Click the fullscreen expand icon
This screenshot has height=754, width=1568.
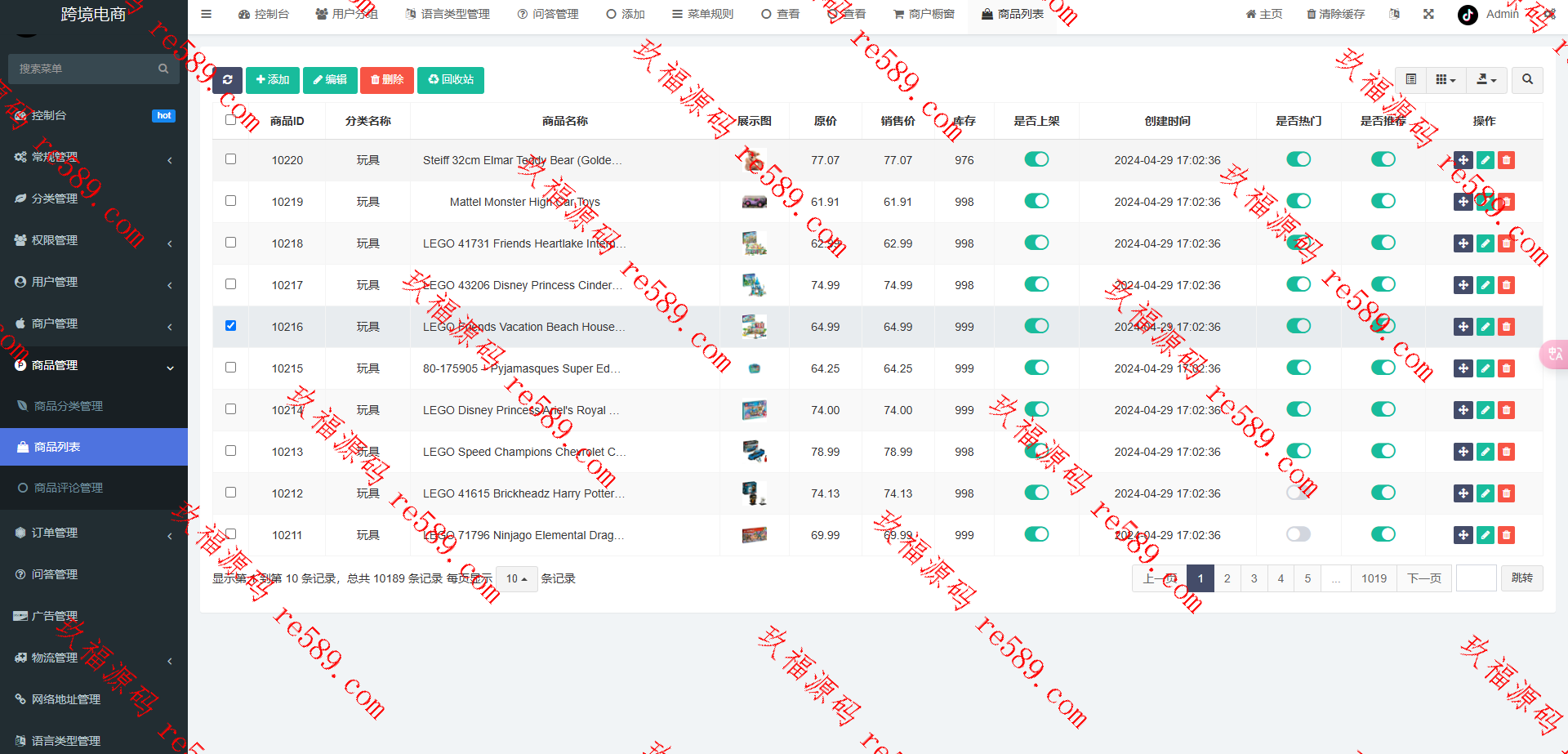tap(1428, 14)
